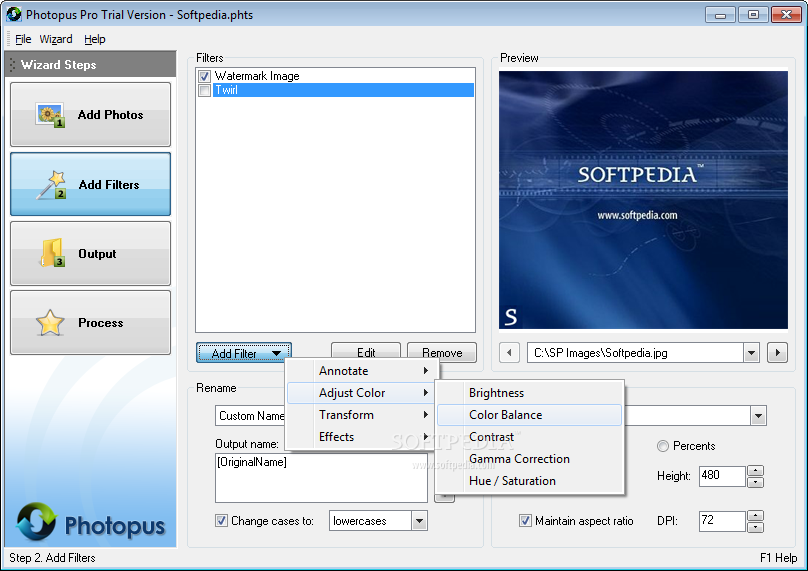Click Step 2. Add Filters status text
Screen dimensions: 808x571
(x=52, y=558)
